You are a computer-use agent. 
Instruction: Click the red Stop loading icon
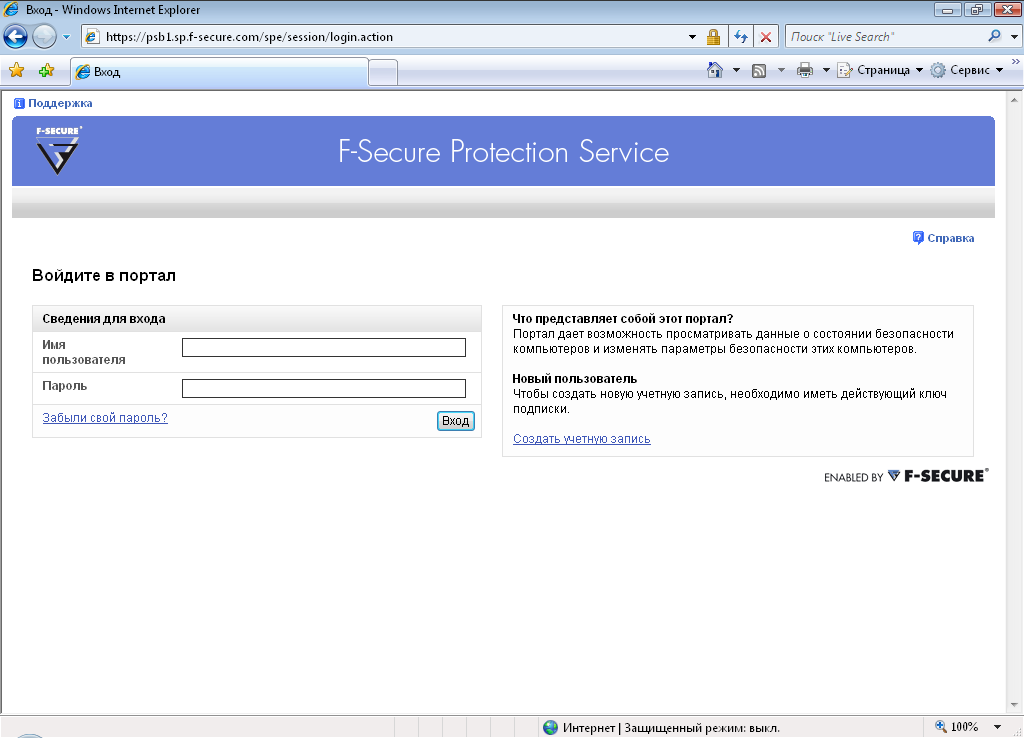click(766, 37)
